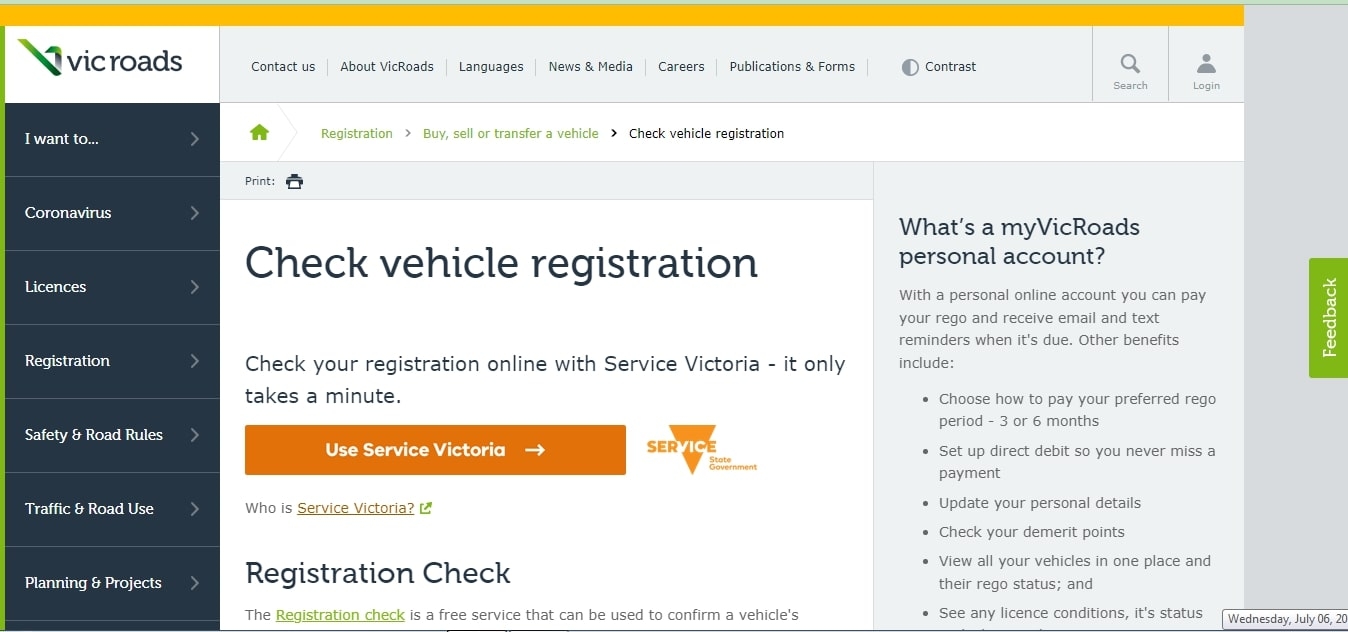Open Safety & Road Rules menu
The width and height of the screenshot is (1348, 632).
tap(112, 435)
